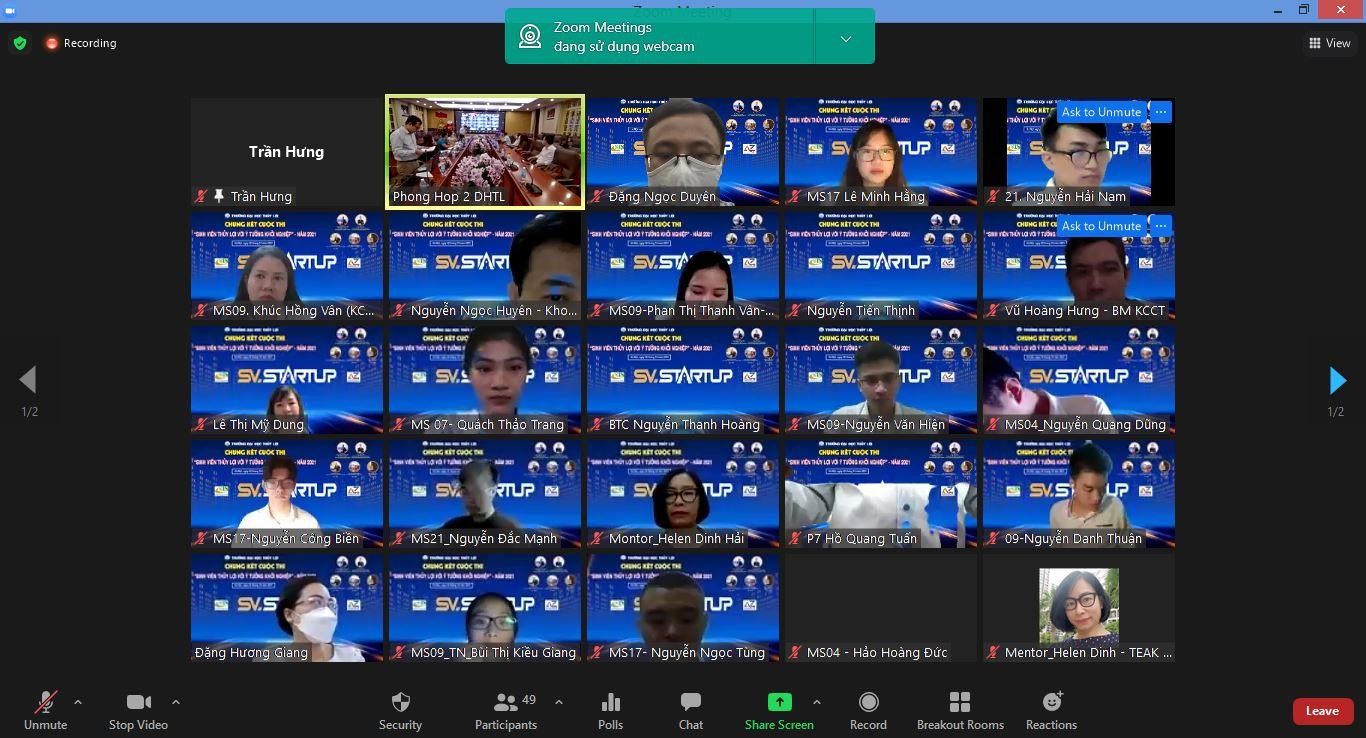Unmute the microphone
The width and height of the screenshot is (1366, 738).
point(45,711)
